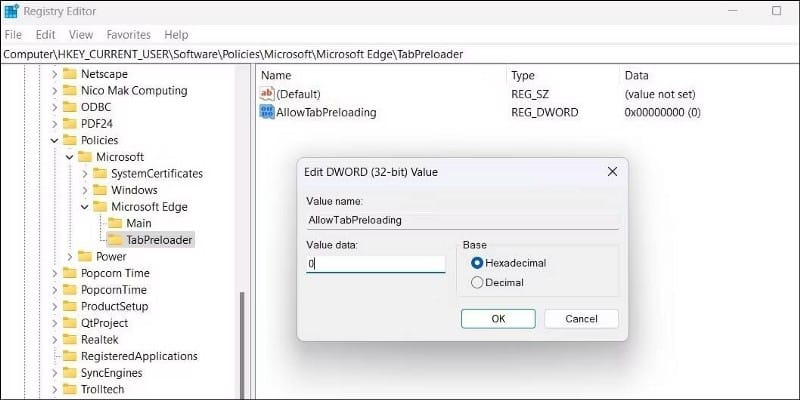
Task: Click the 0x00000000 (0) data cell
Action: point(662,112)
